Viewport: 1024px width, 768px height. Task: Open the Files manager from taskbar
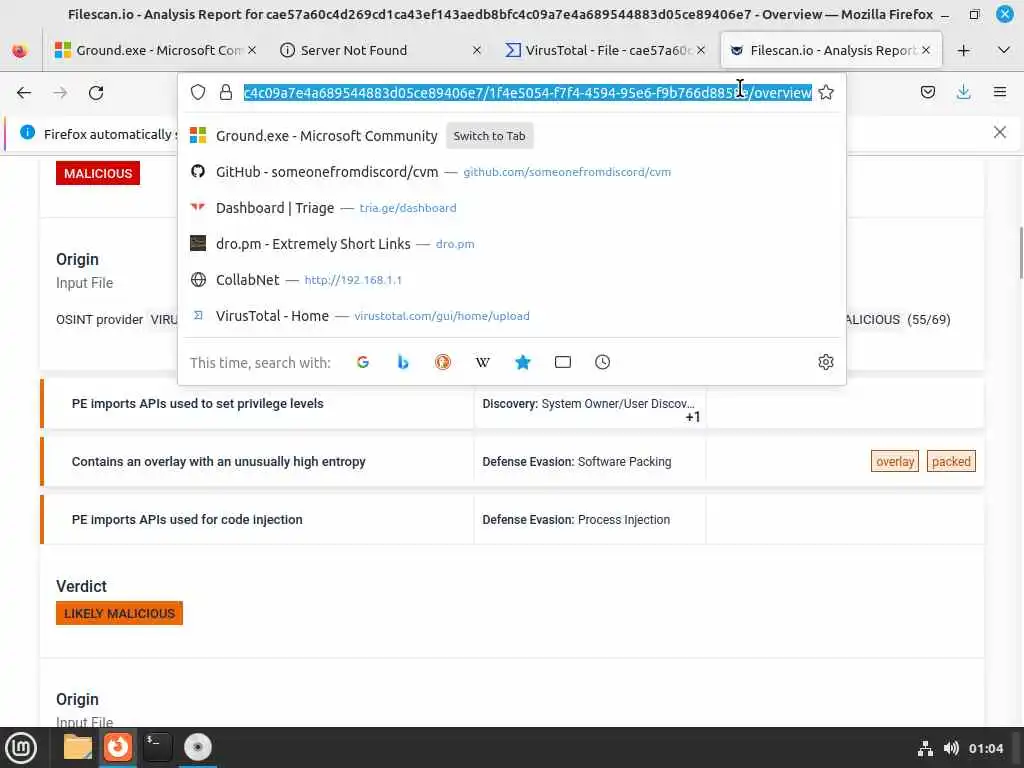click(78, 747)
